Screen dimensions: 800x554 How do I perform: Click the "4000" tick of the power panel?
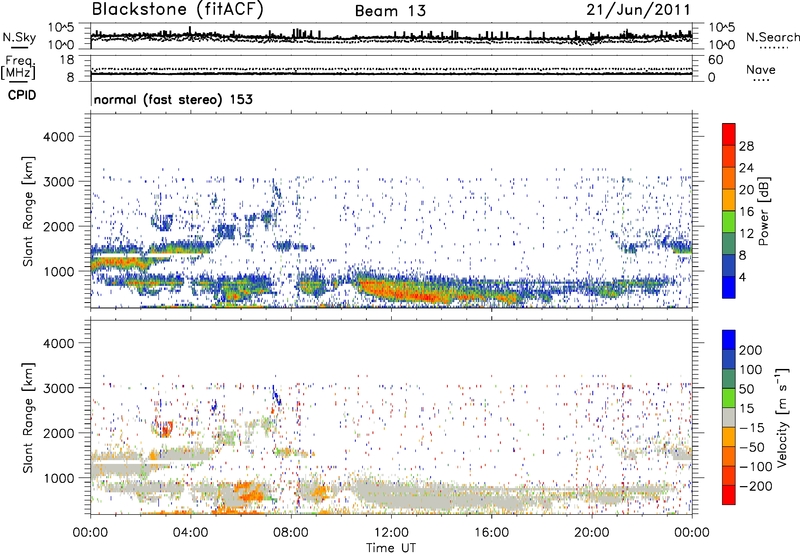(x=59, y=137)
